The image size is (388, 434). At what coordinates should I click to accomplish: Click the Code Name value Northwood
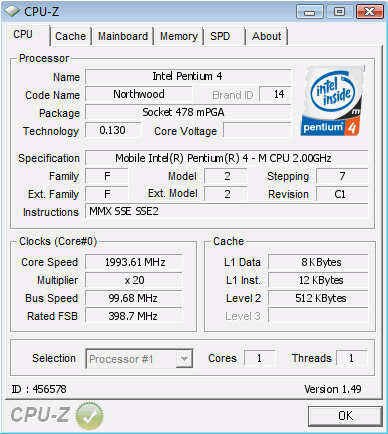point(139,94)
